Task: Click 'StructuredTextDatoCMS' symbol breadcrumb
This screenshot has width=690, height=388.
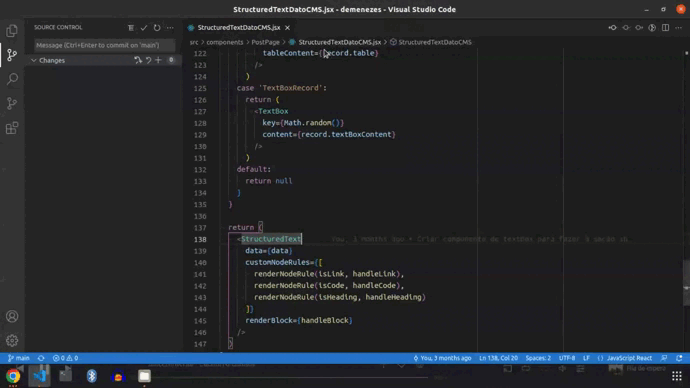Action: [434, 42]
